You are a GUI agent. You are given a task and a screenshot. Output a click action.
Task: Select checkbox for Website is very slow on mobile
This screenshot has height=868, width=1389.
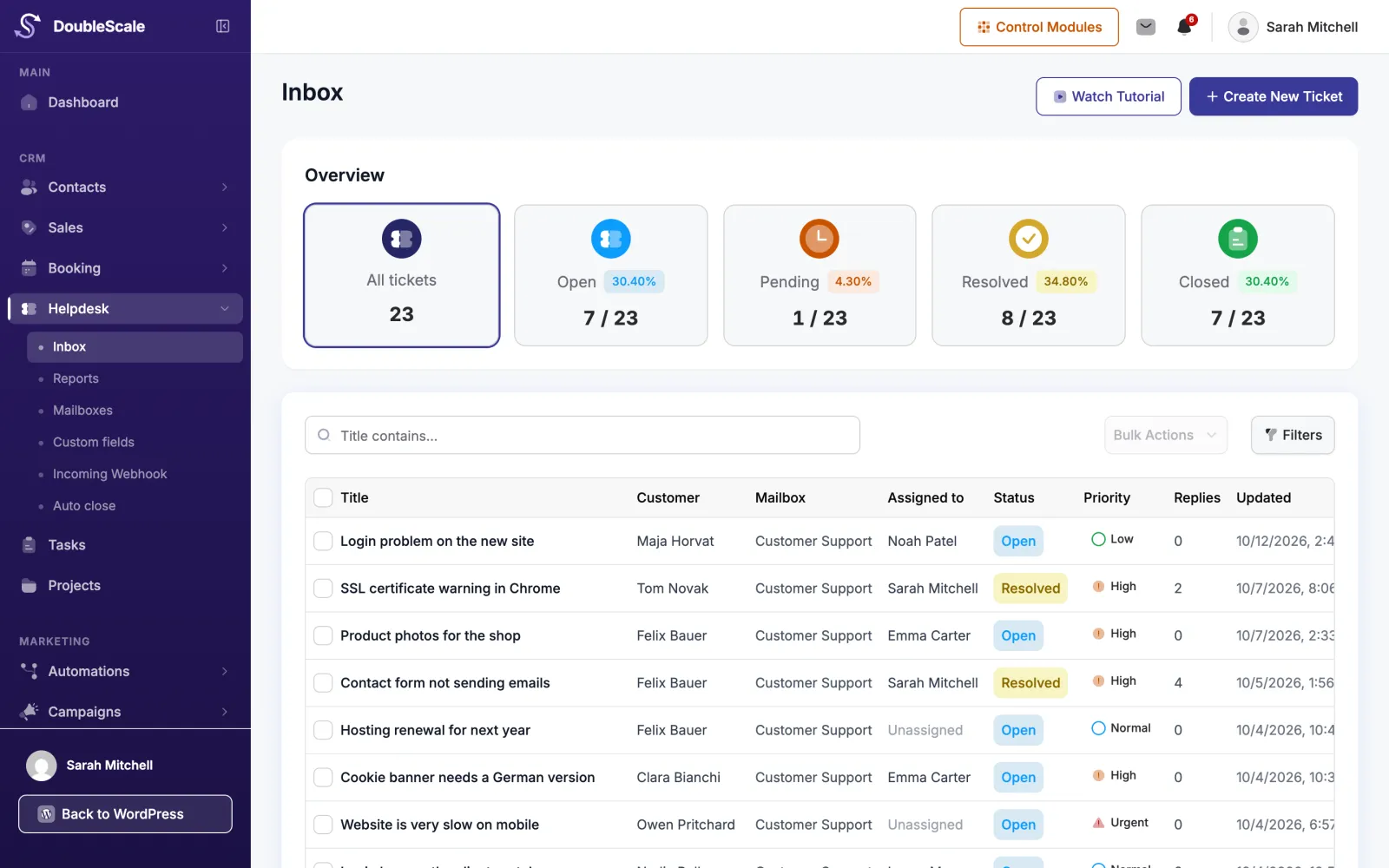tap(323, 825)
